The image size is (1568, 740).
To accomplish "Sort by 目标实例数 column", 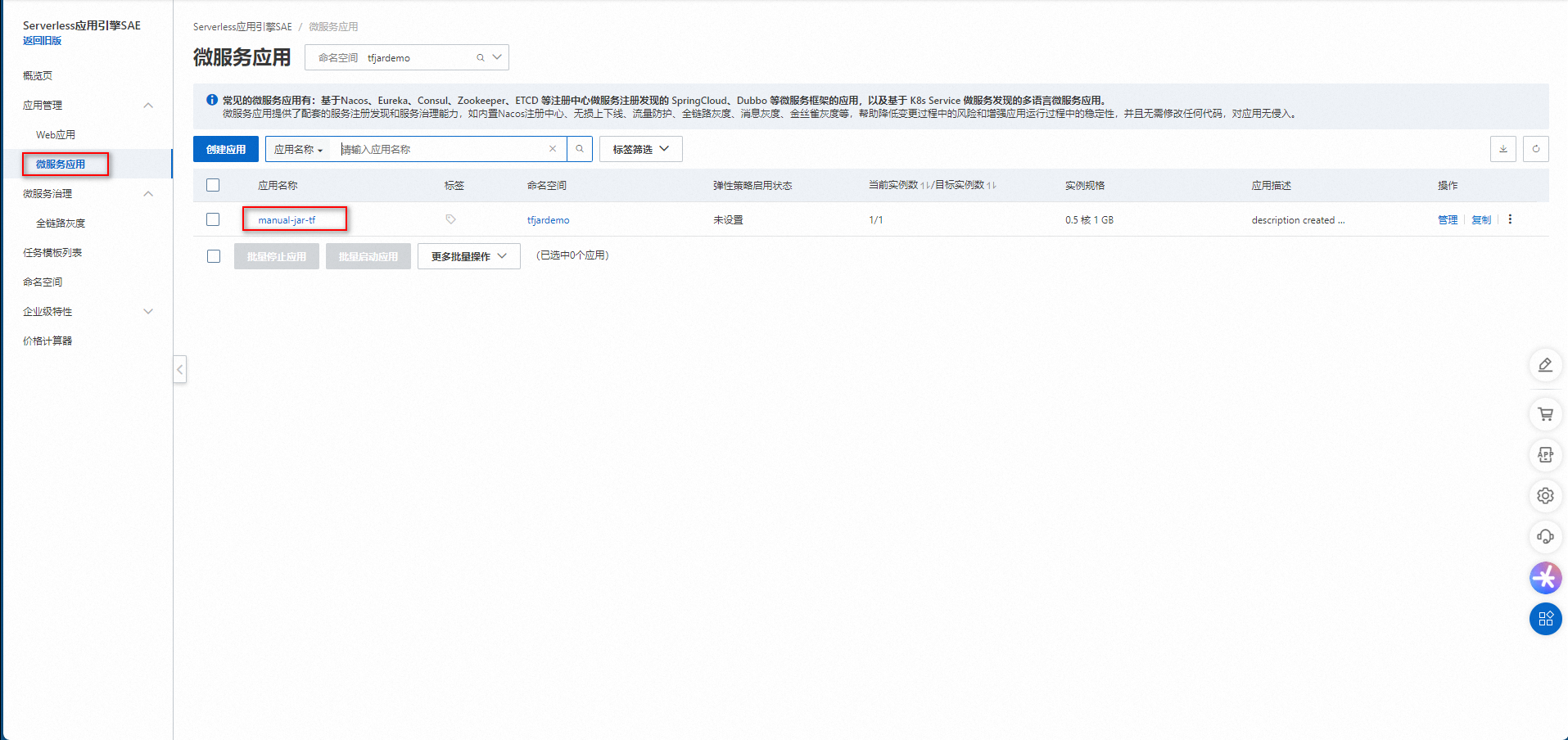I will point(992,186).
